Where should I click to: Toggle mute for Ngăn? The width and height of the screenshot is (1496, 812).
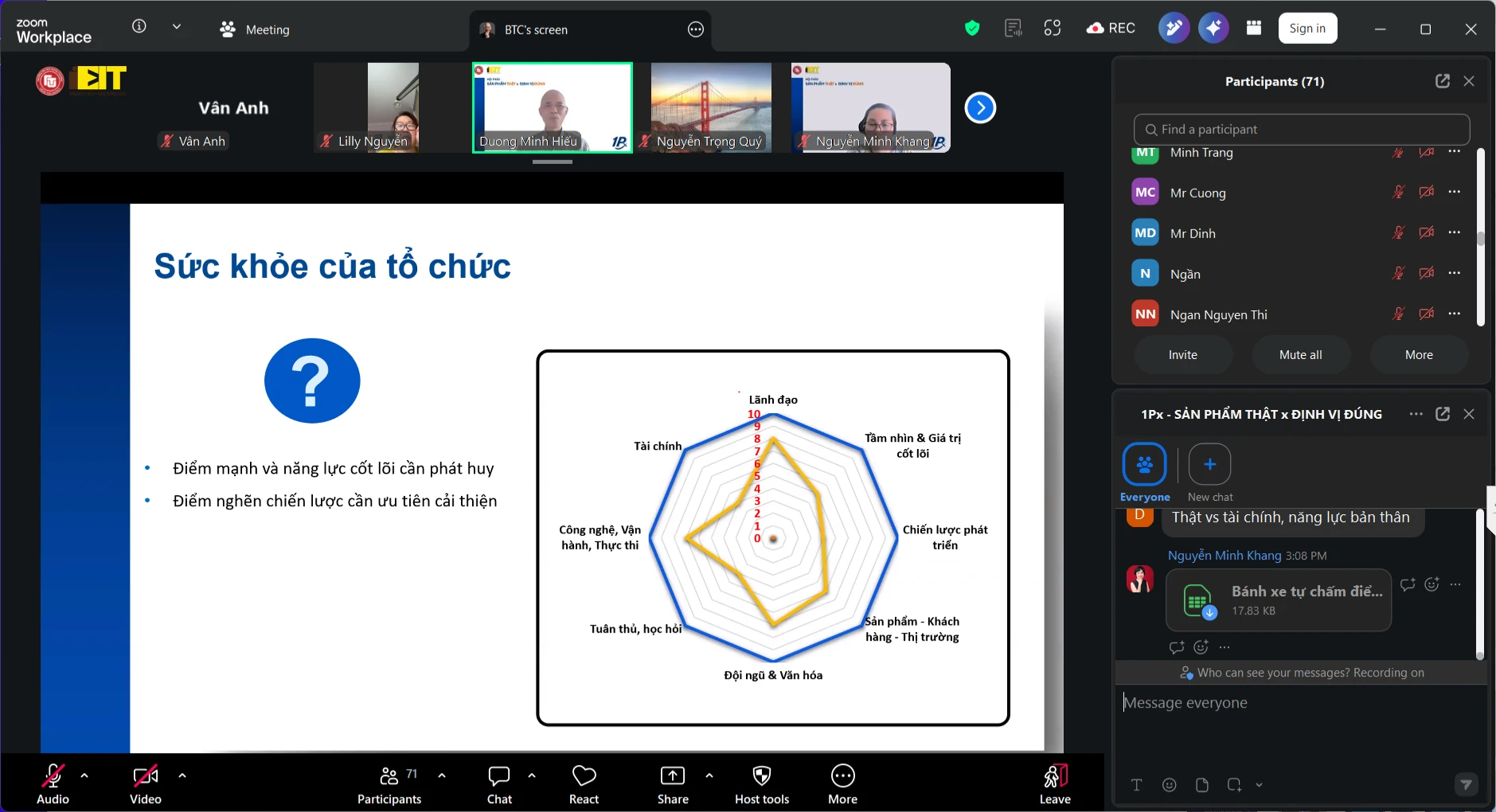pyautogui.click(x=1398, y=273)
